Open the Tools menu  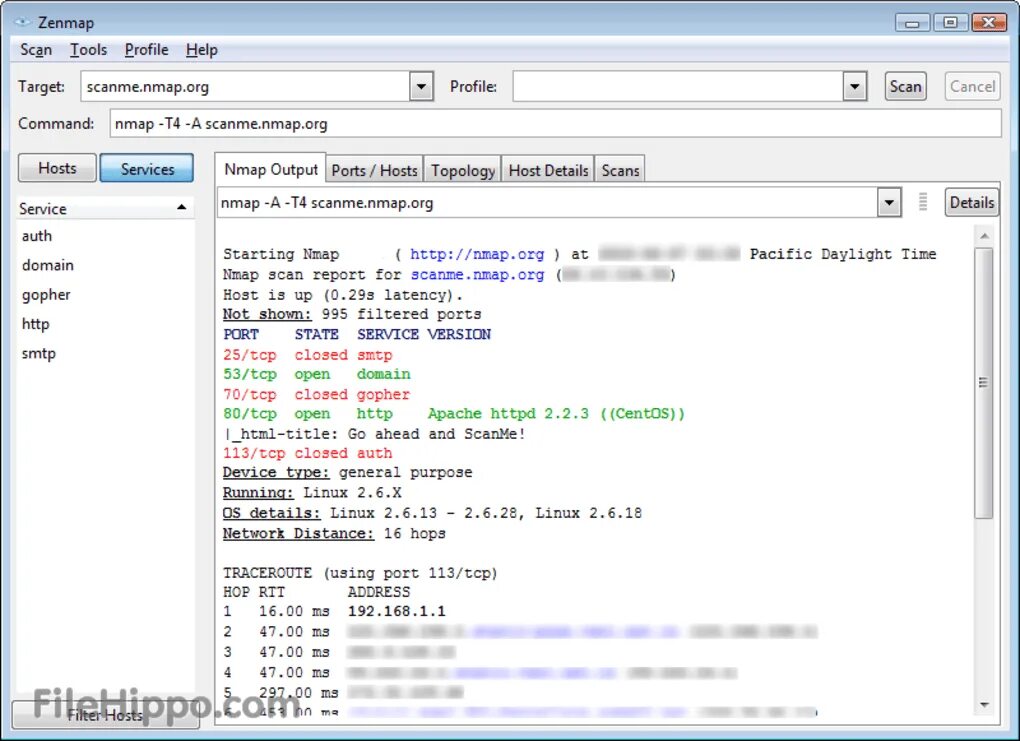coord(88,50)
